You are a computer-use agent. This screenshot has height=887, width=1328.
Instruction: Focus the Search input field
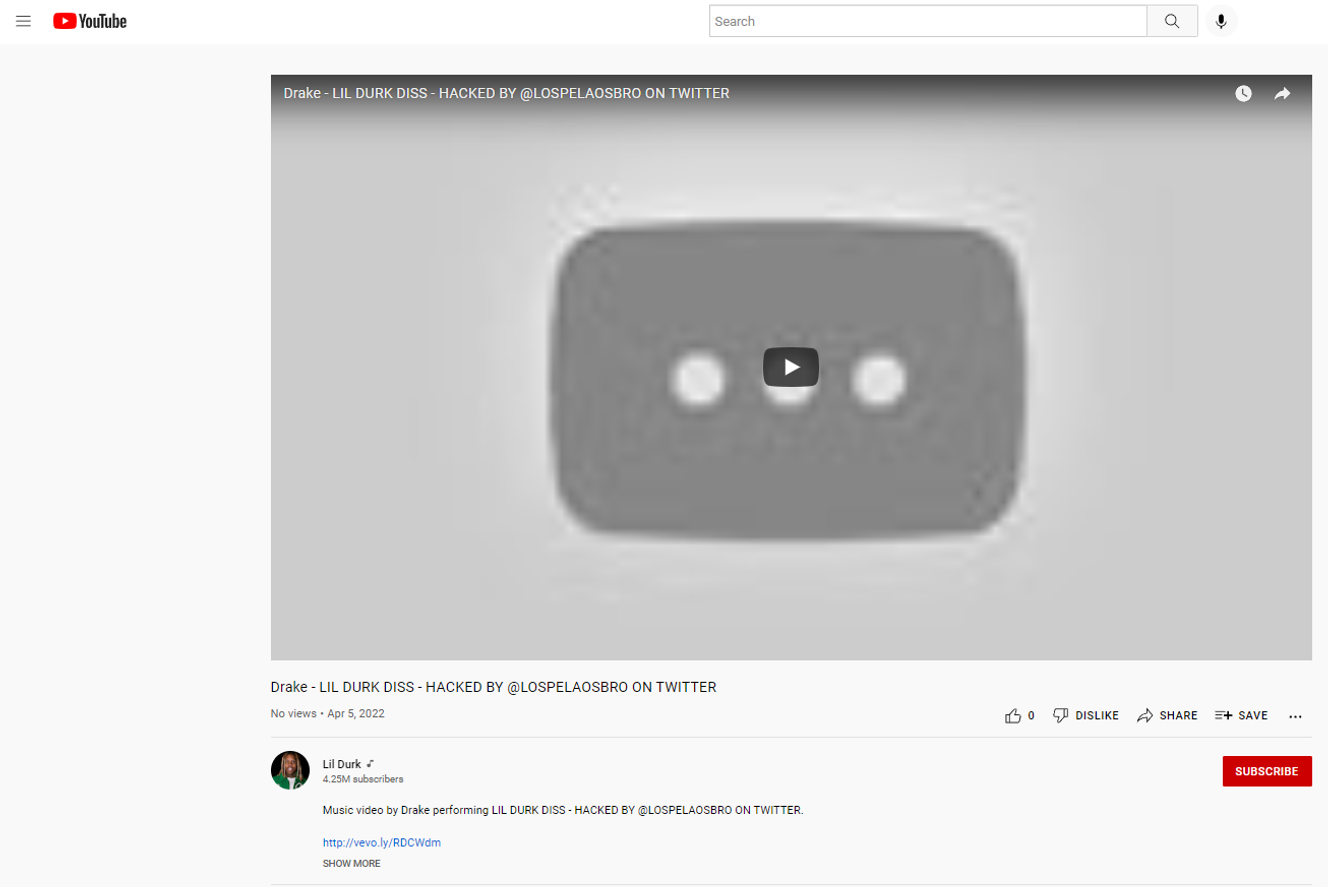928,21
